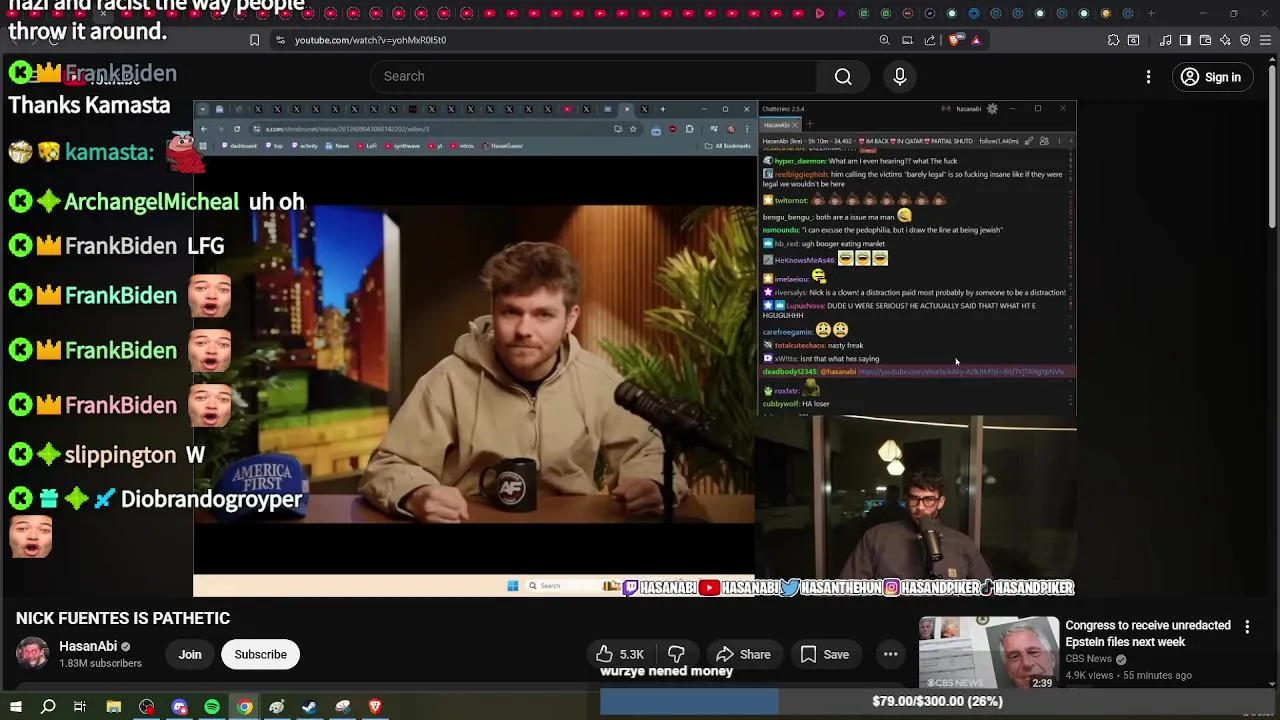This screenshot has height=720, width=1280.
Task: View site information icon beside the URL
Action: (x=280, y=40)
